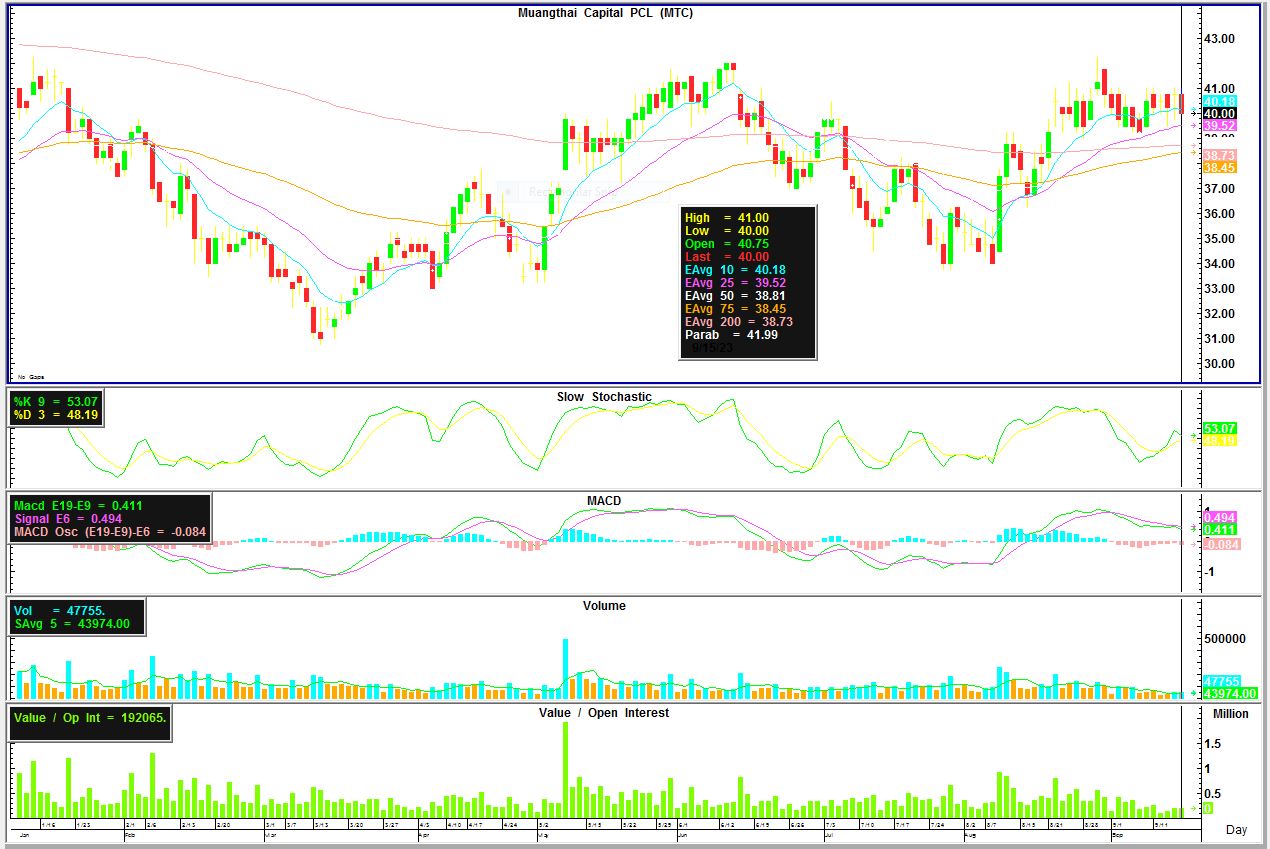
Task: Click the pink -0.084 tag beside the MACD panel
Action: 1220,544
